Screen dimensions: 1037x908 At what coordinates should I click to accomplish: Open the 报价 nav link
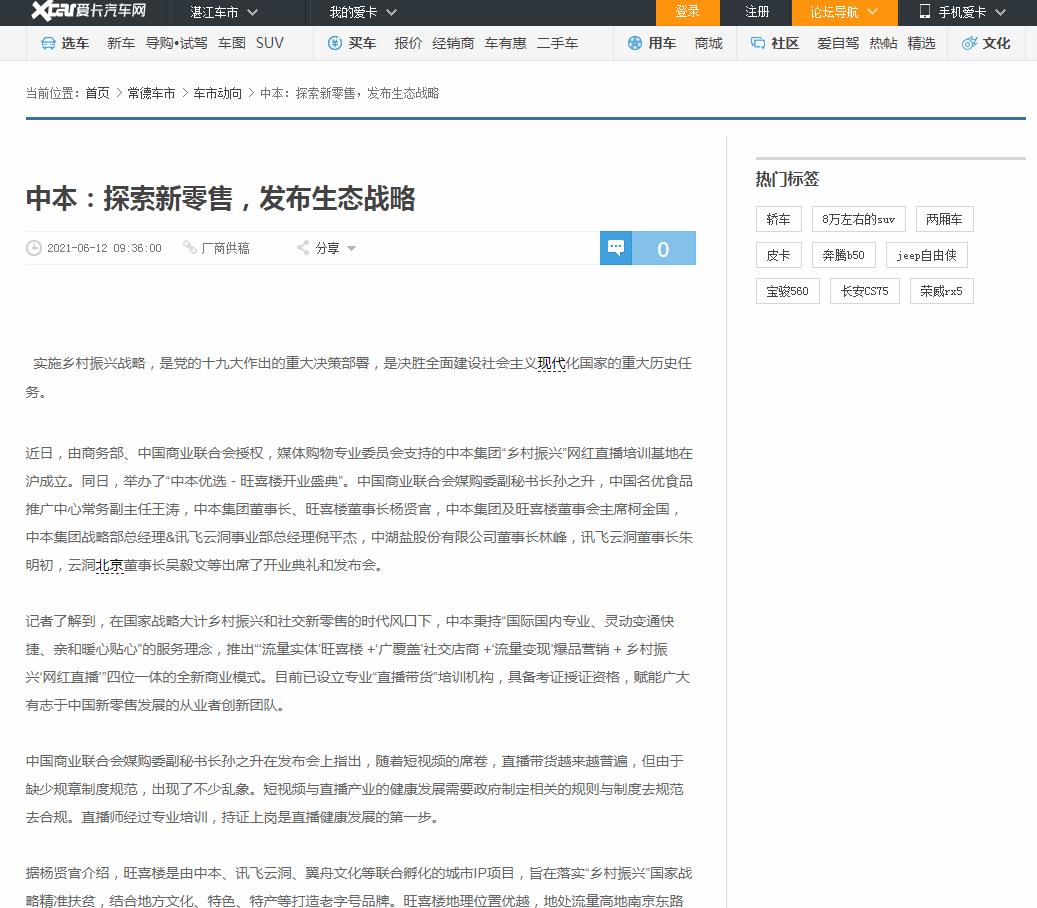pos(407,44)
